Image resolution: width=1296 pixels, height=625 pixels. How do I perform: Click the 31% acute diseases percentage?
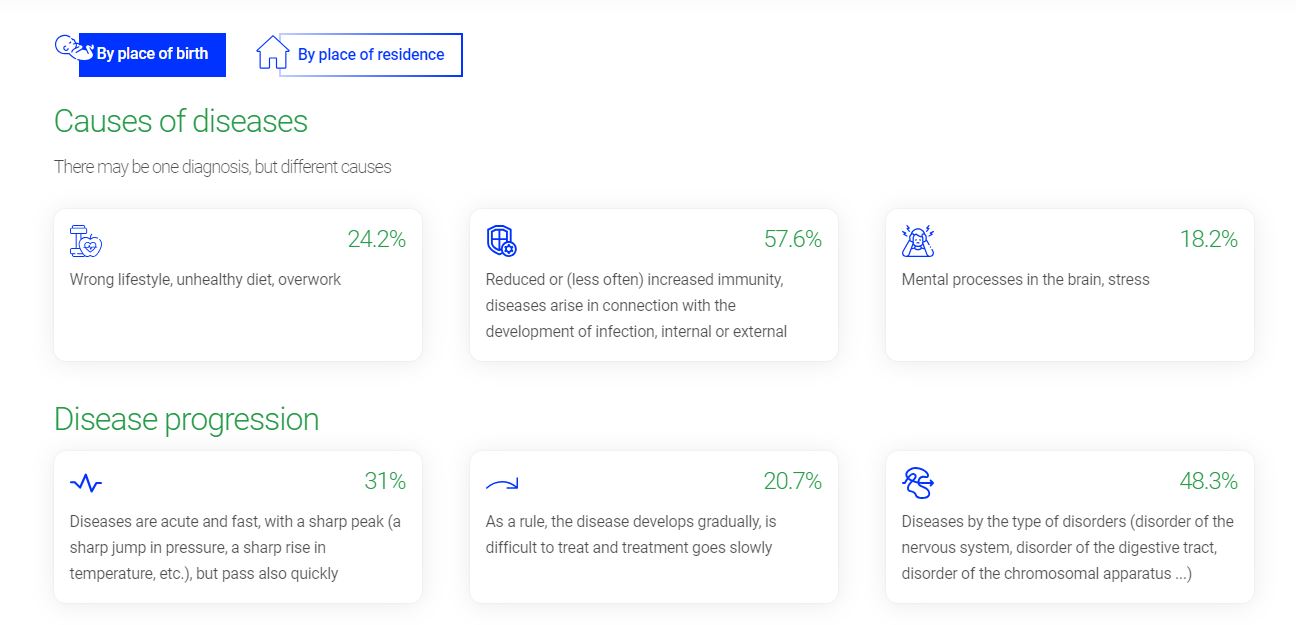pos(385,481)
